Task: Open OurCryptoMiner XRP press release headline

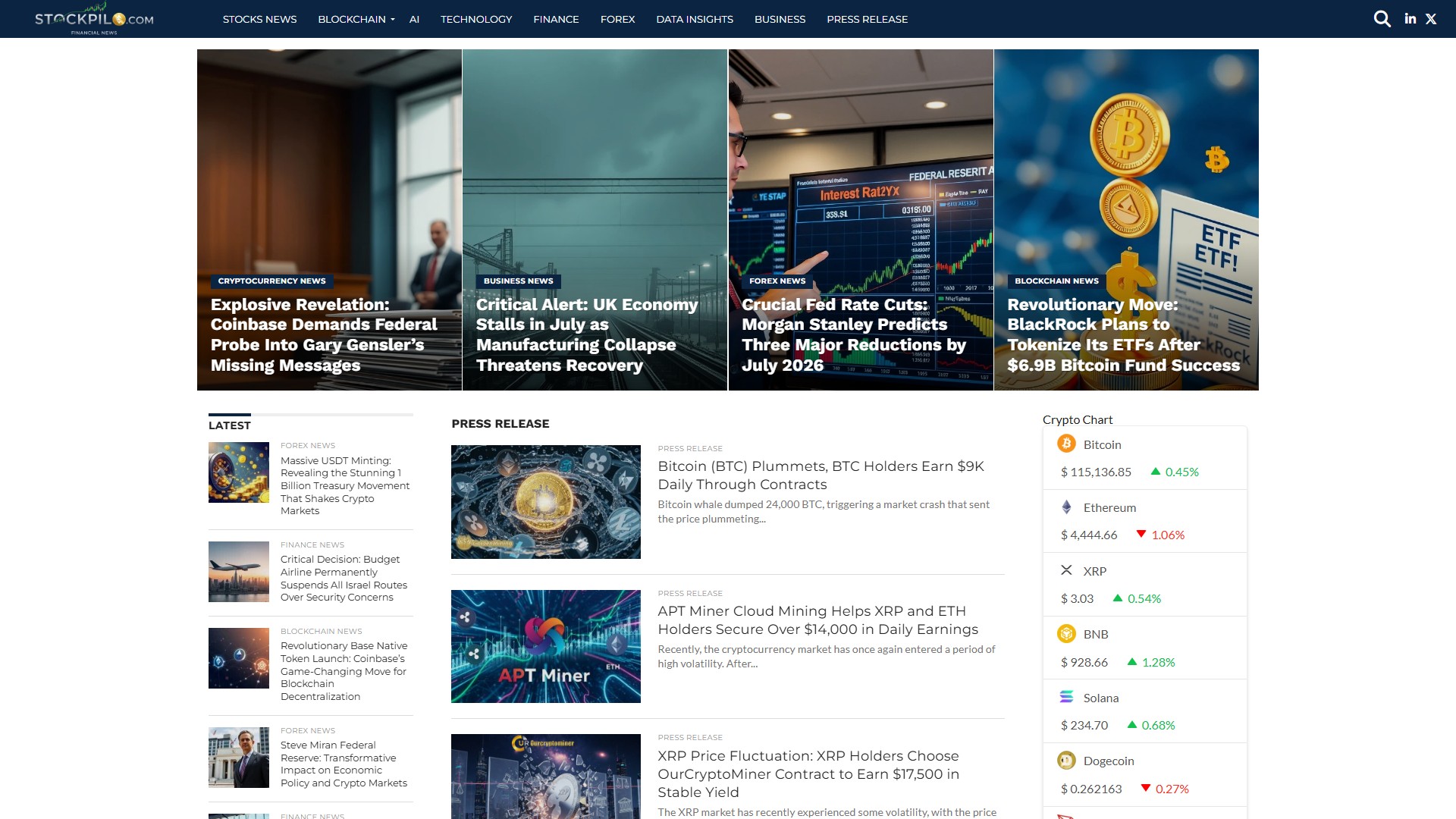Action: (808, 774)
